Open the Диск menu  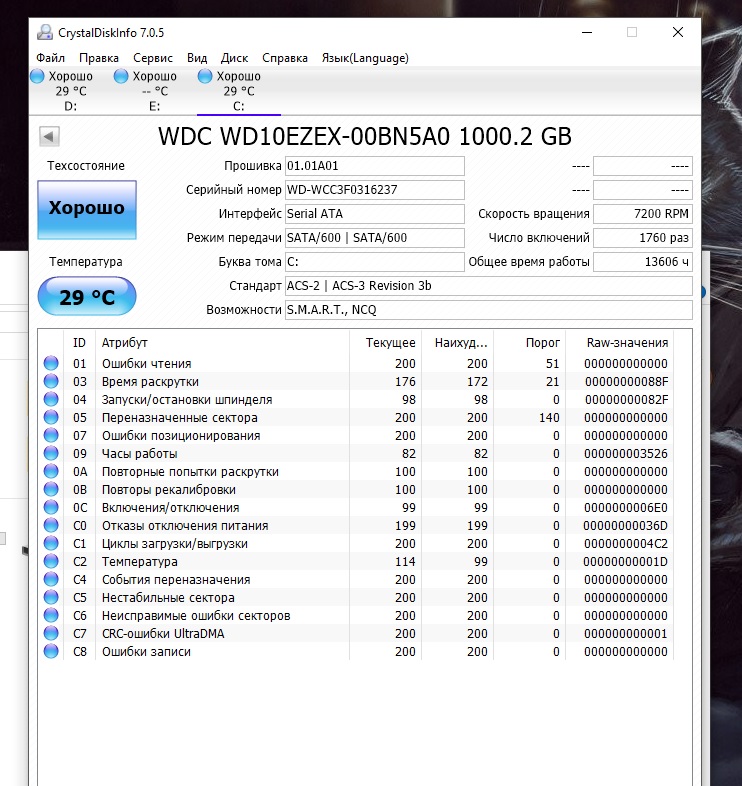tap(235, 58)
